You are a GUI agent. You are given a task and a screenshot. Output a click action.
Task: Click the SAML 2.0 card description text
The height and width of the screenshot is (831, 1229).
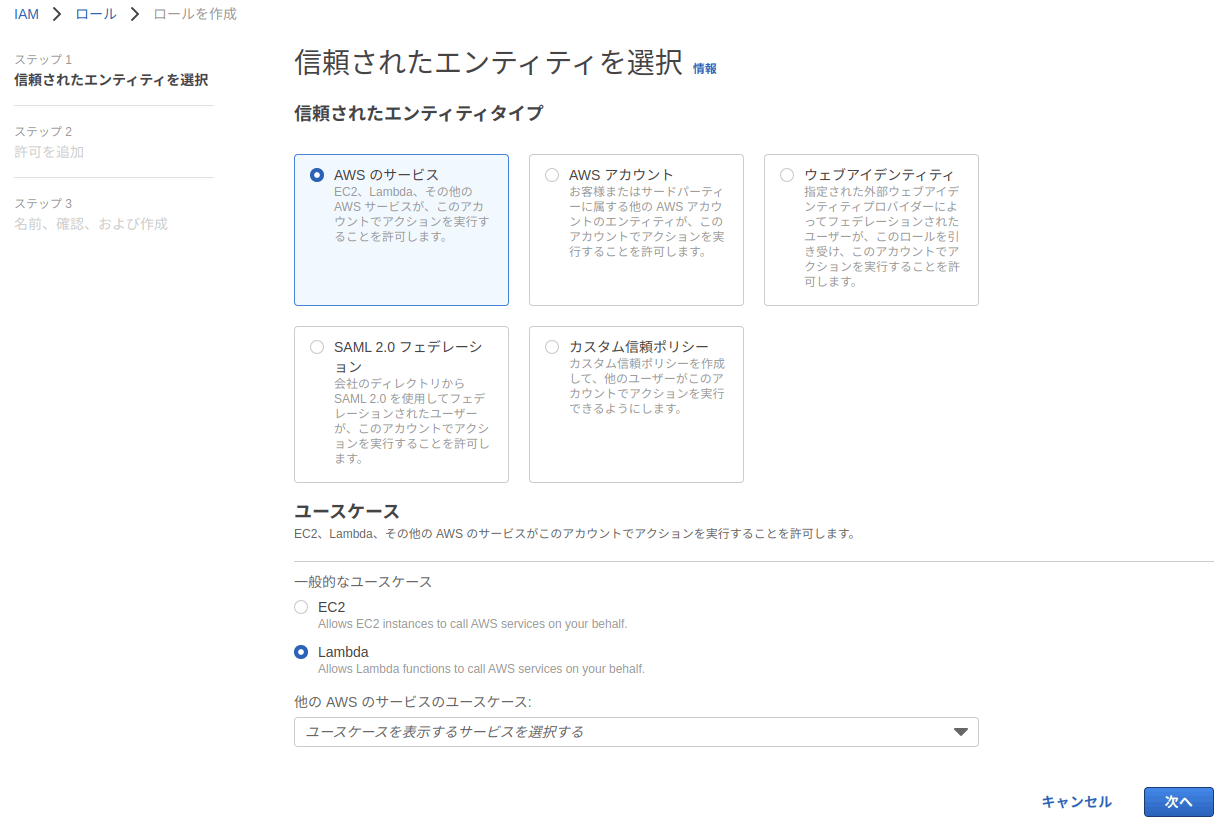point(412,421)
